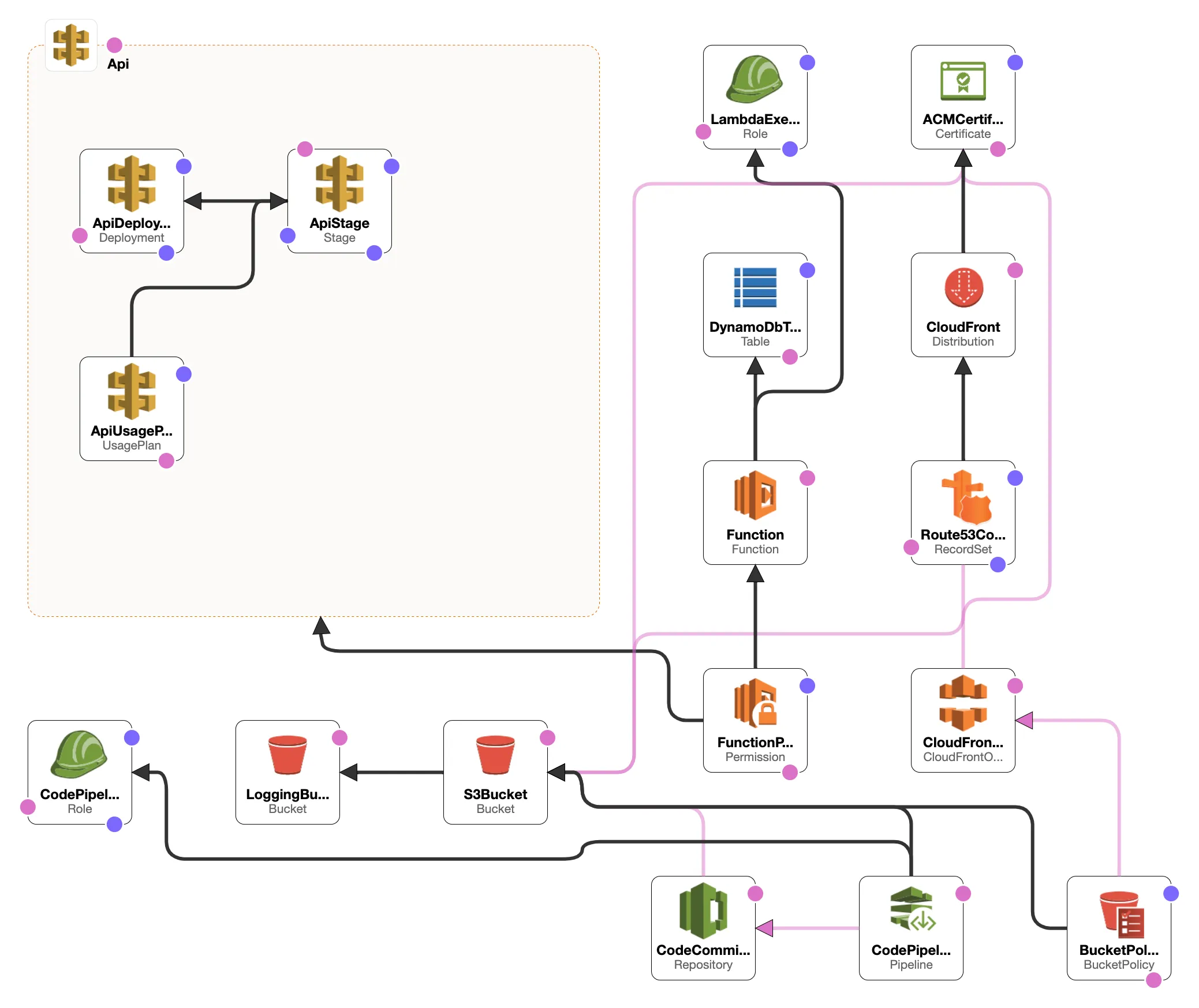Image resolution: width=1199 pixels, height=1008 pixels.
Task: Click the "Api" group label
Action: [x=118, y=64]
